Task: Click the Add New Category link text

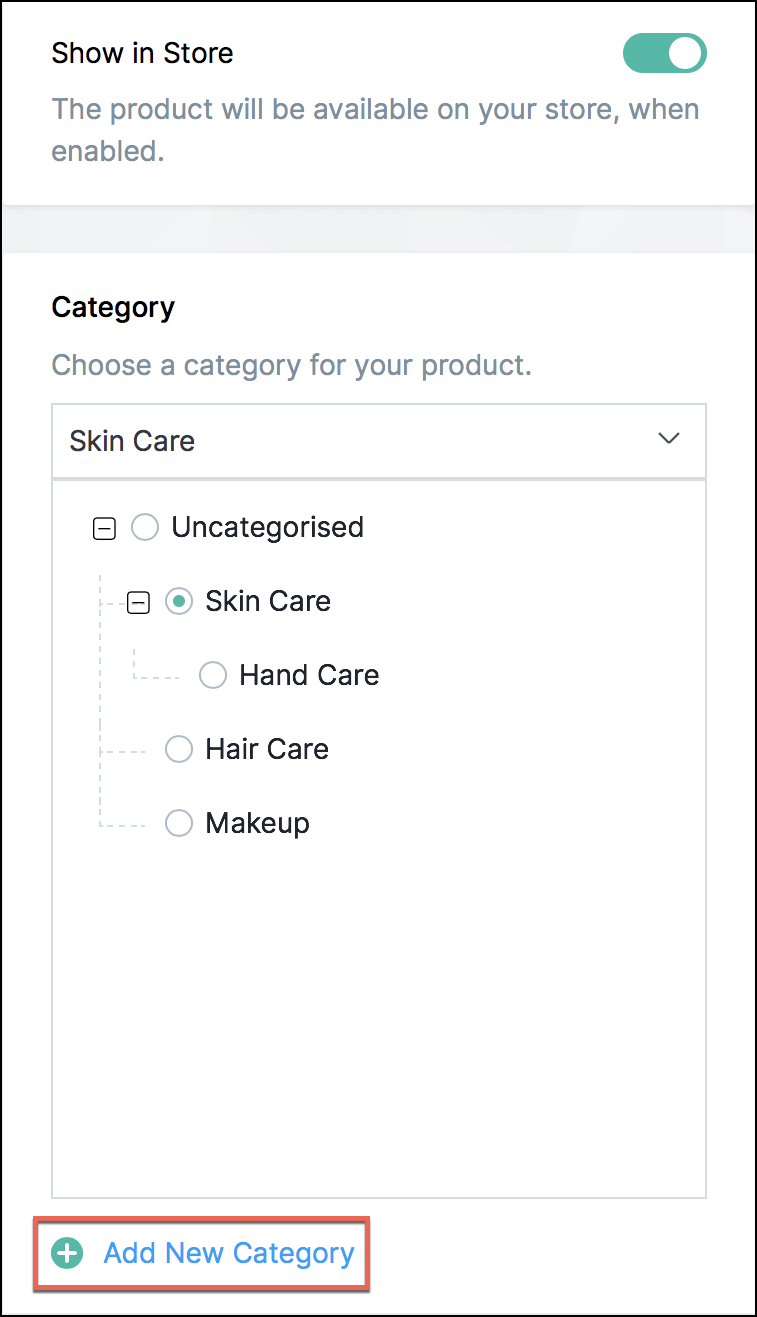Action: [x=229, y=1253]
